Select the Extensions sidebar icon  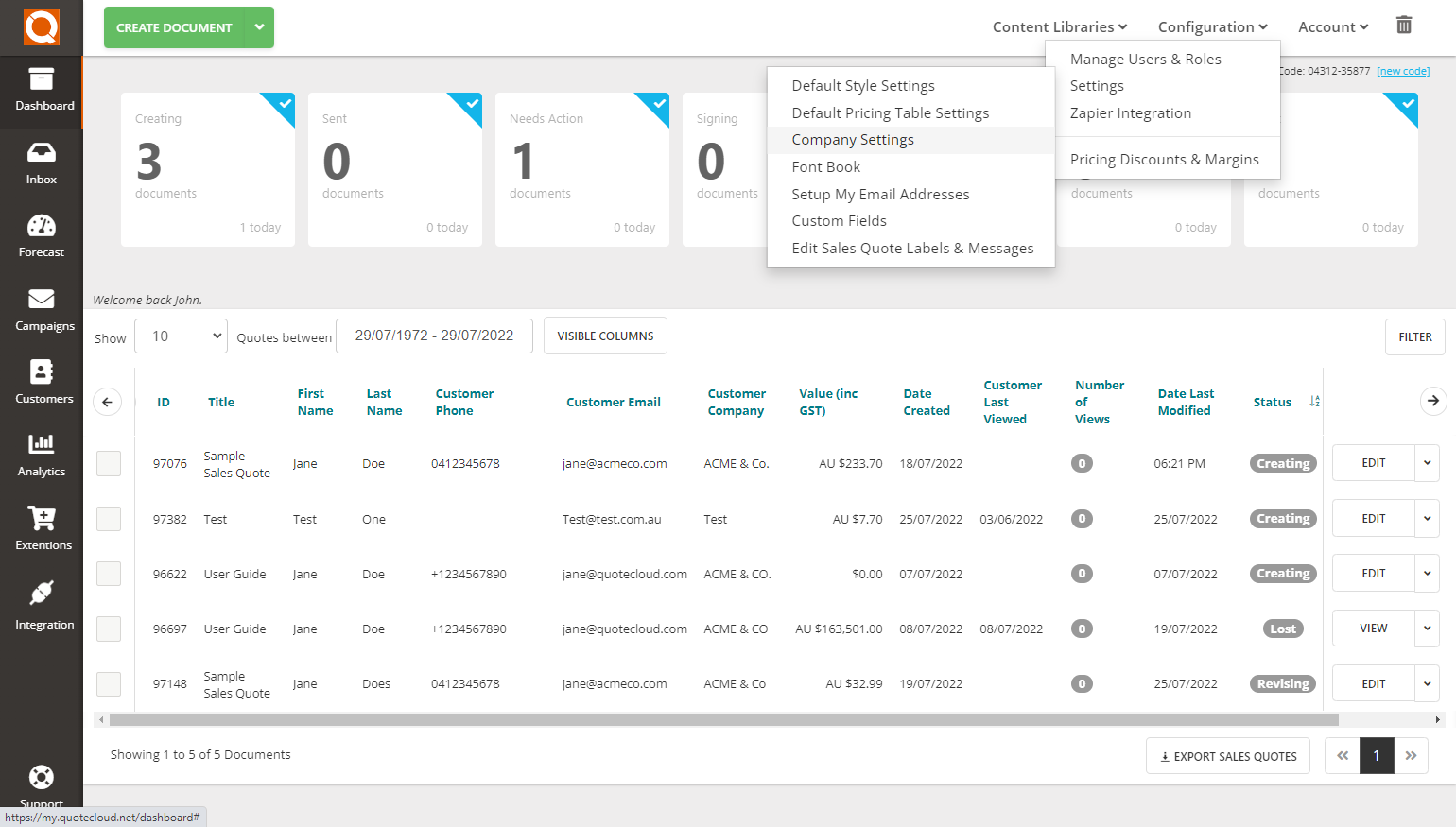pyautogui.click(x=41, y=528)
